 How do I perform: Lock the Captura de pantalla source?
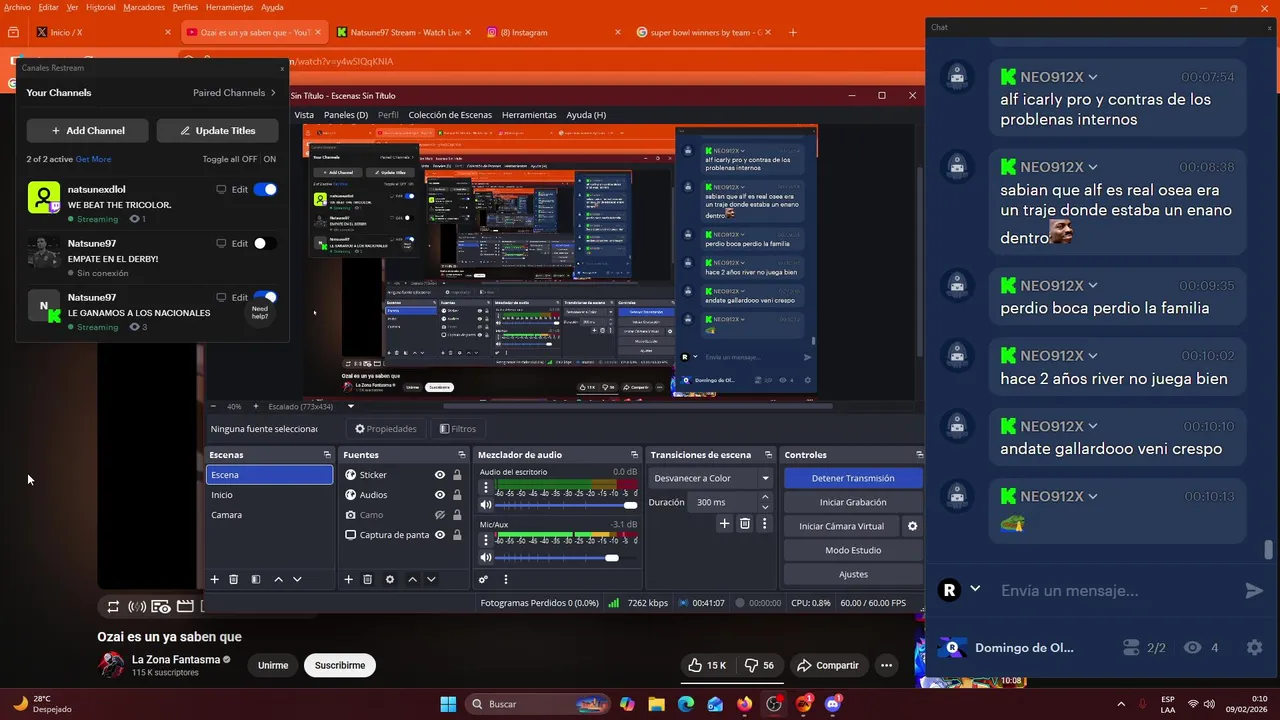[457, 535]
